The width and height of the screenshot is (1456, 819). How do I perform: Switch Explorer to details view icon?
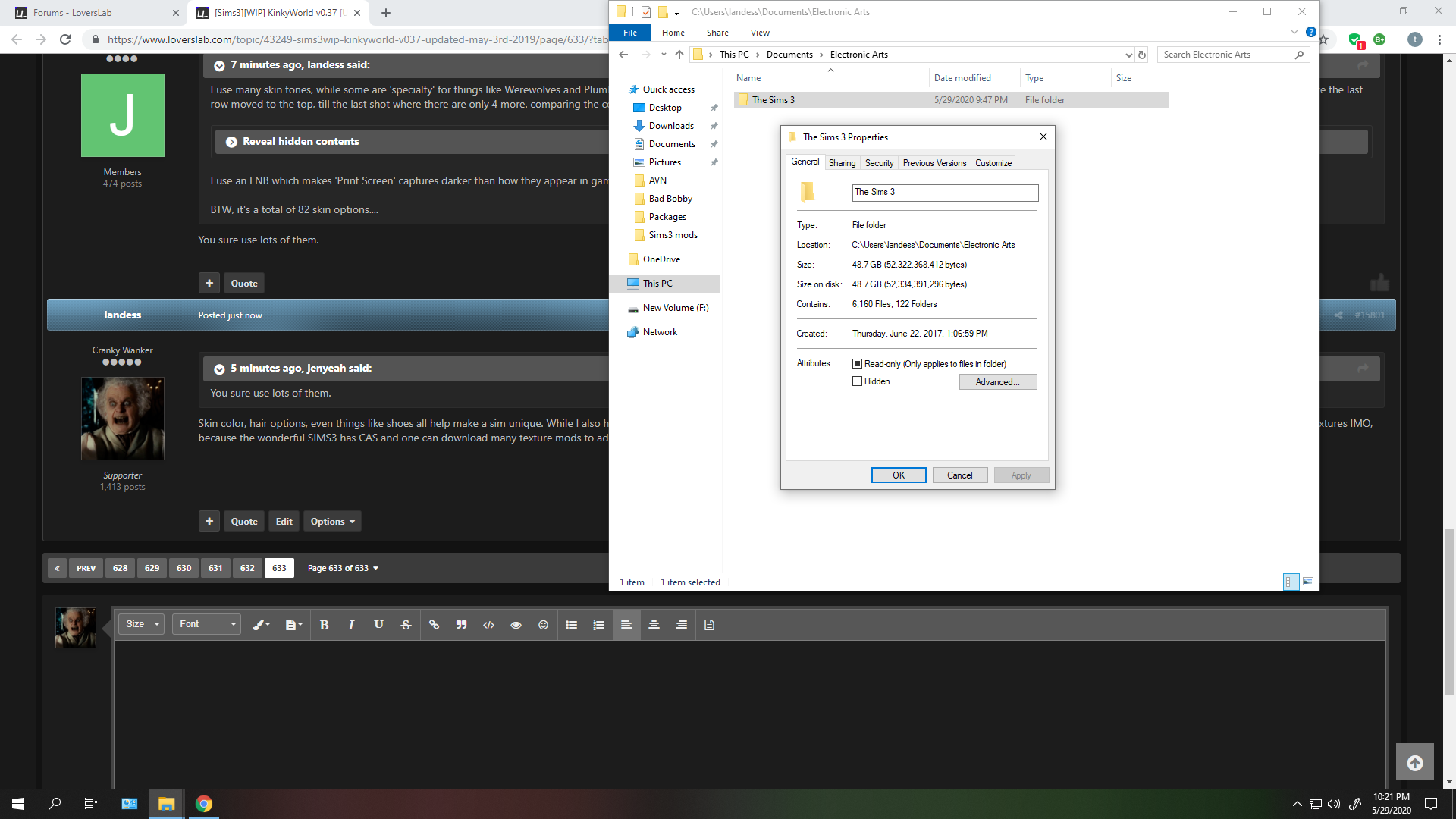(1291, 582)
